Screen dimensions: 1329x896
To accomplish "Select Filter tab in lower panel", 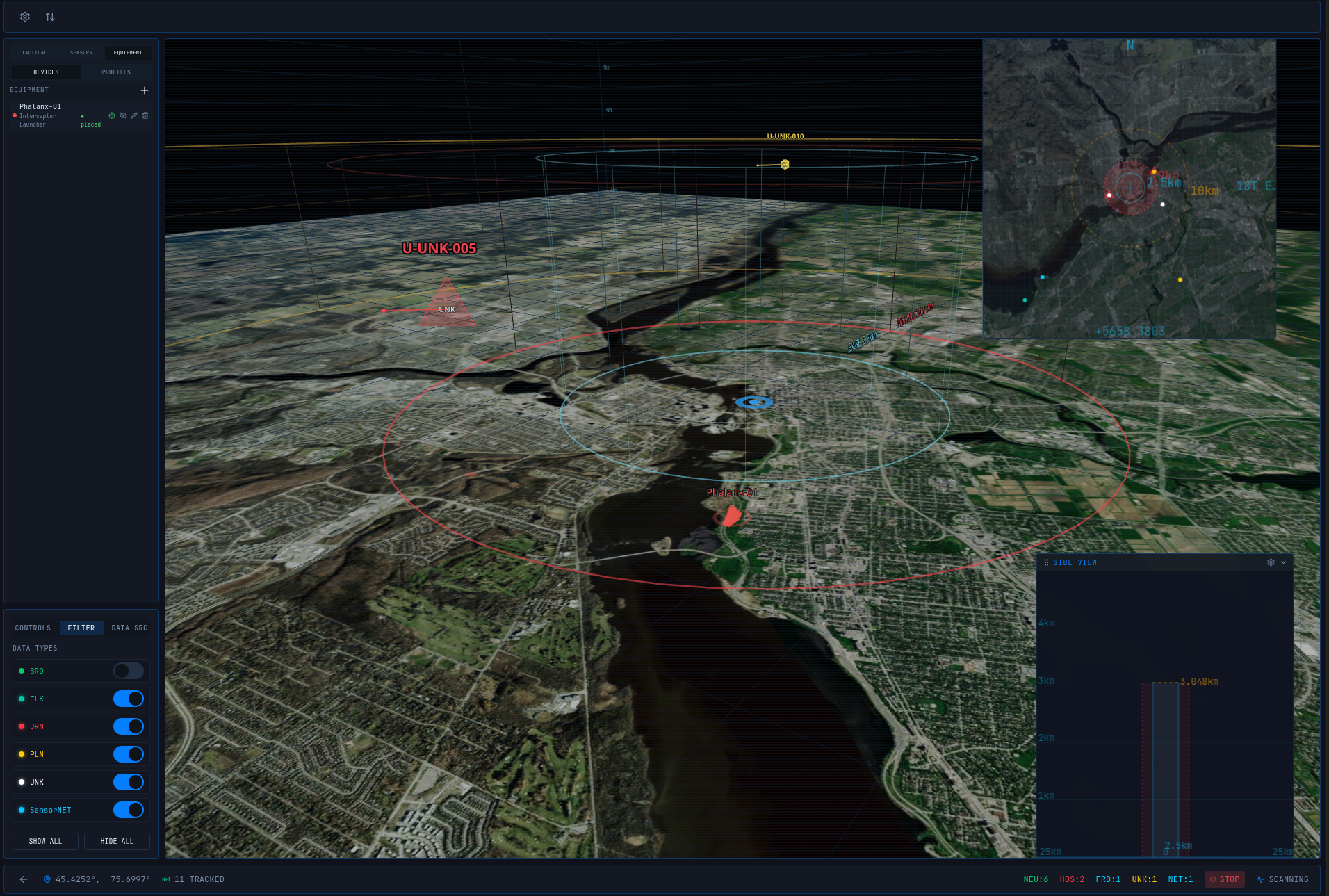I will [x=81, y=628].
